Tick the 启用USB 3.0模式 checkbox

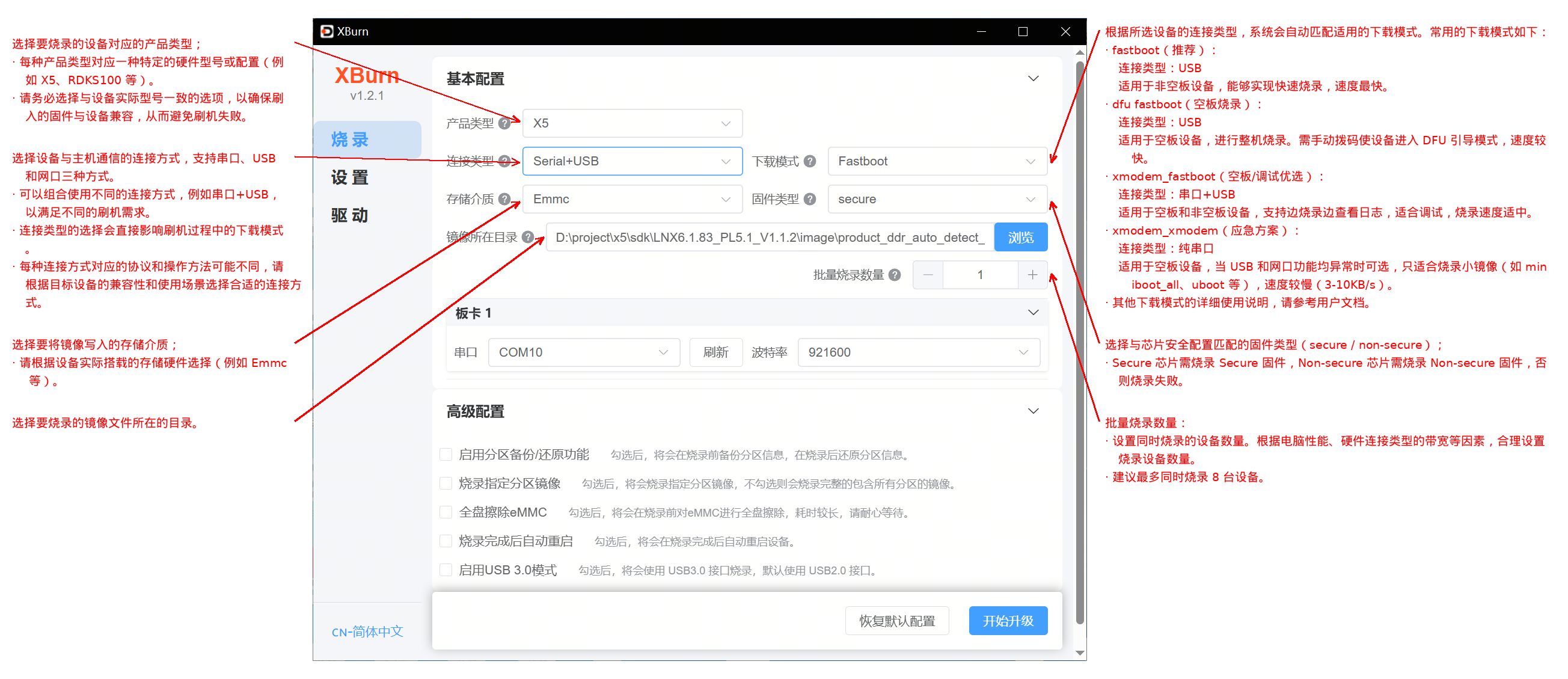446,570
